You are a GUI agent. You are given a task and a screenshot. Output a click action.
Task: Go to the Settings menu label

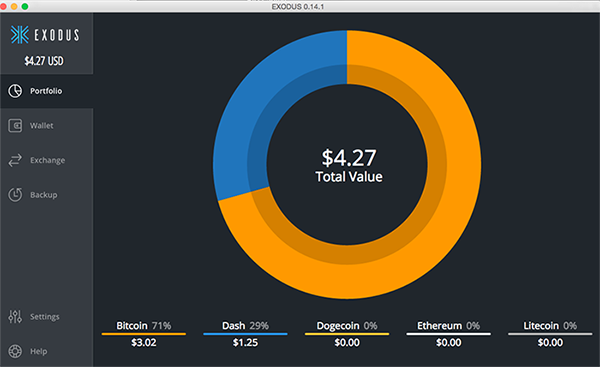pyautogui.click(x=45, y=317)
